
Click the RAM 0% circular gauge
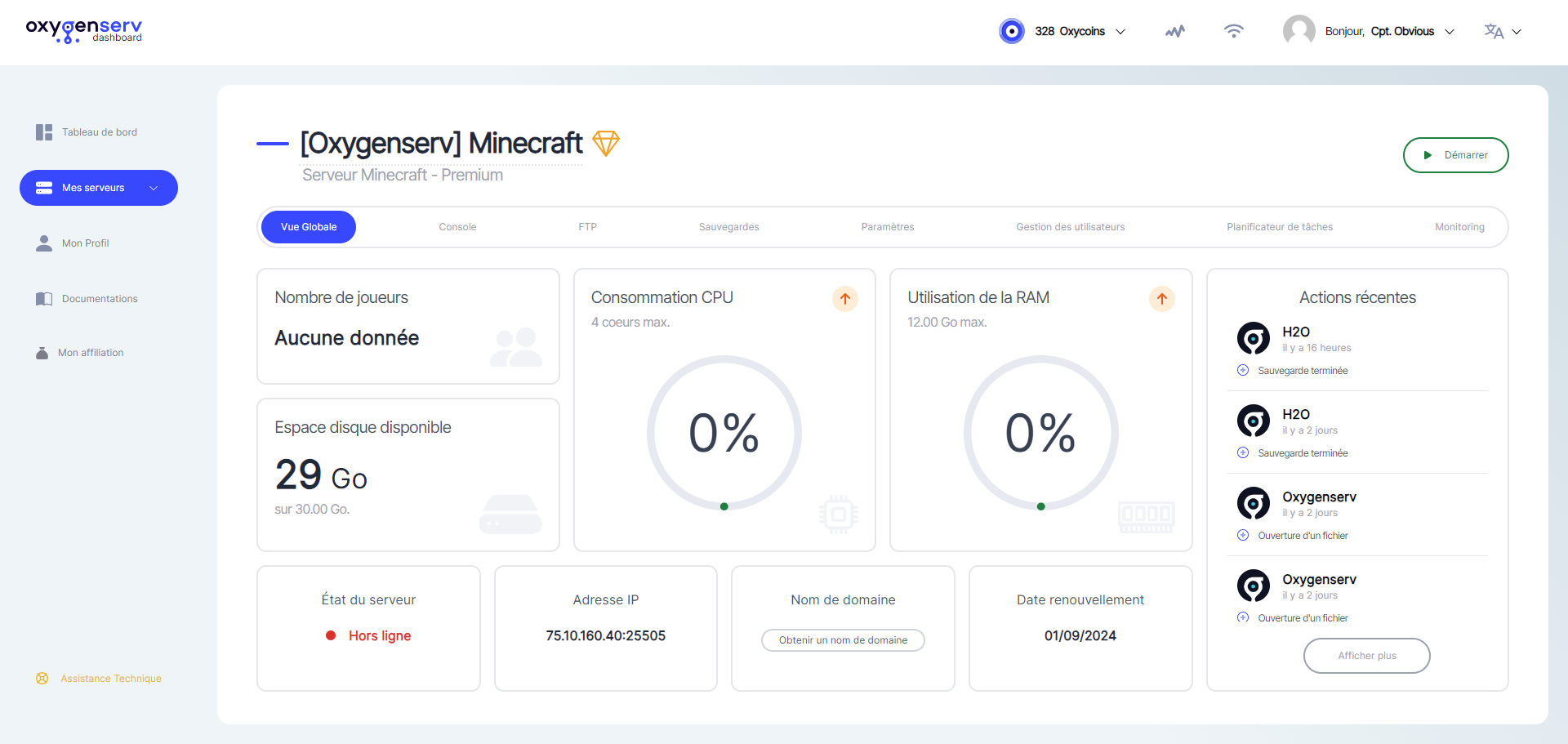(1041, 433)
